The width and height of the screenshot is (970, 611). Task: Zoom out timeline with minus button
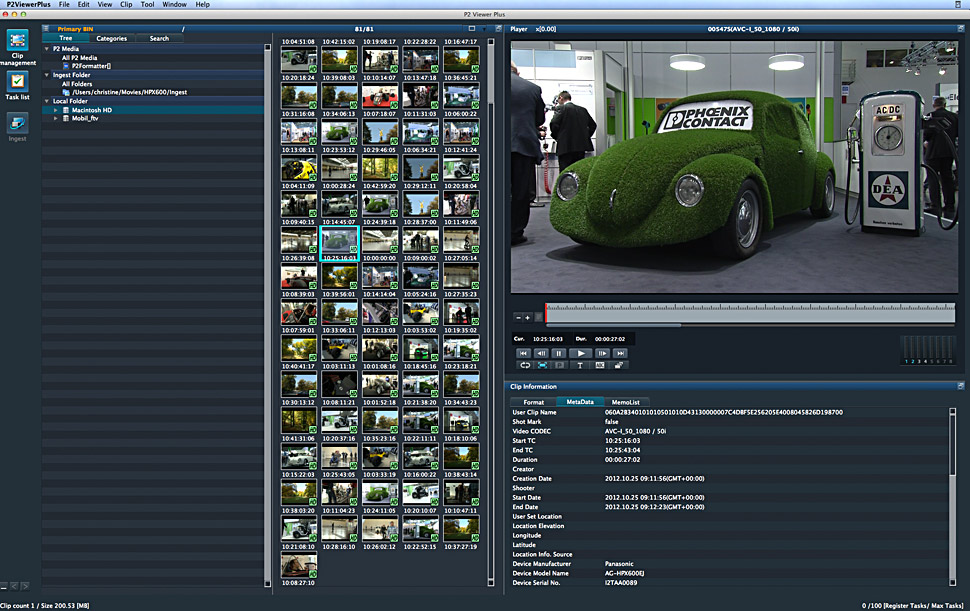[x=518, y=317]
